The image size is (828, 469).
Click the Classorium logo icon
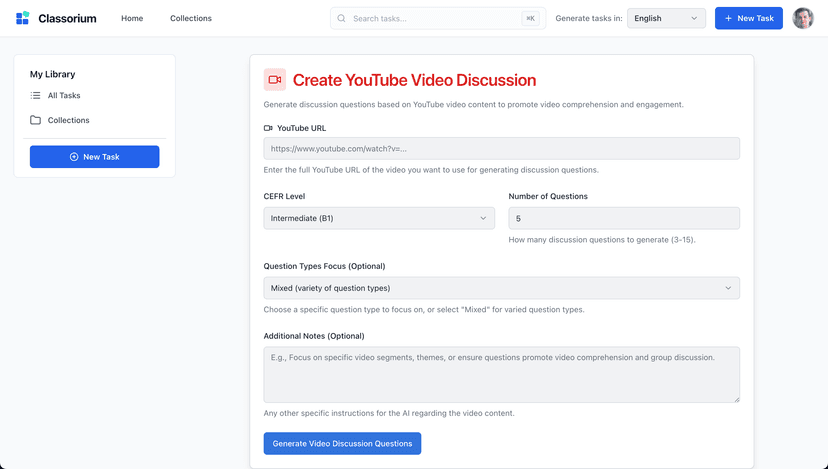tap(22, 18)
